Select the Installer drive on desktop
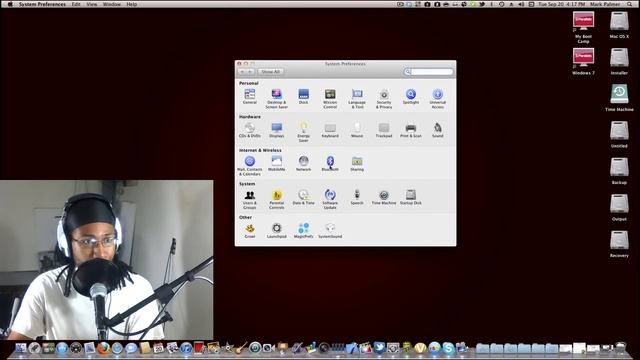Screen dimensions: 640x360 click(619, 62)
